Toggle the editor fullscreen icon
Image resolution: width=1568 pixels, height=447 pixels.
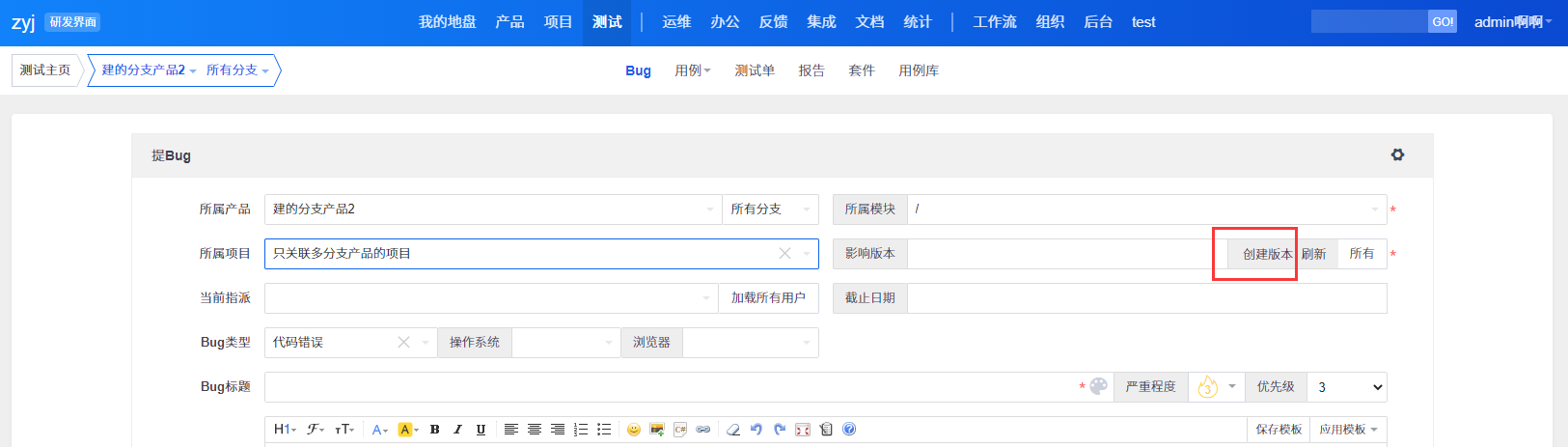(803, 430)
